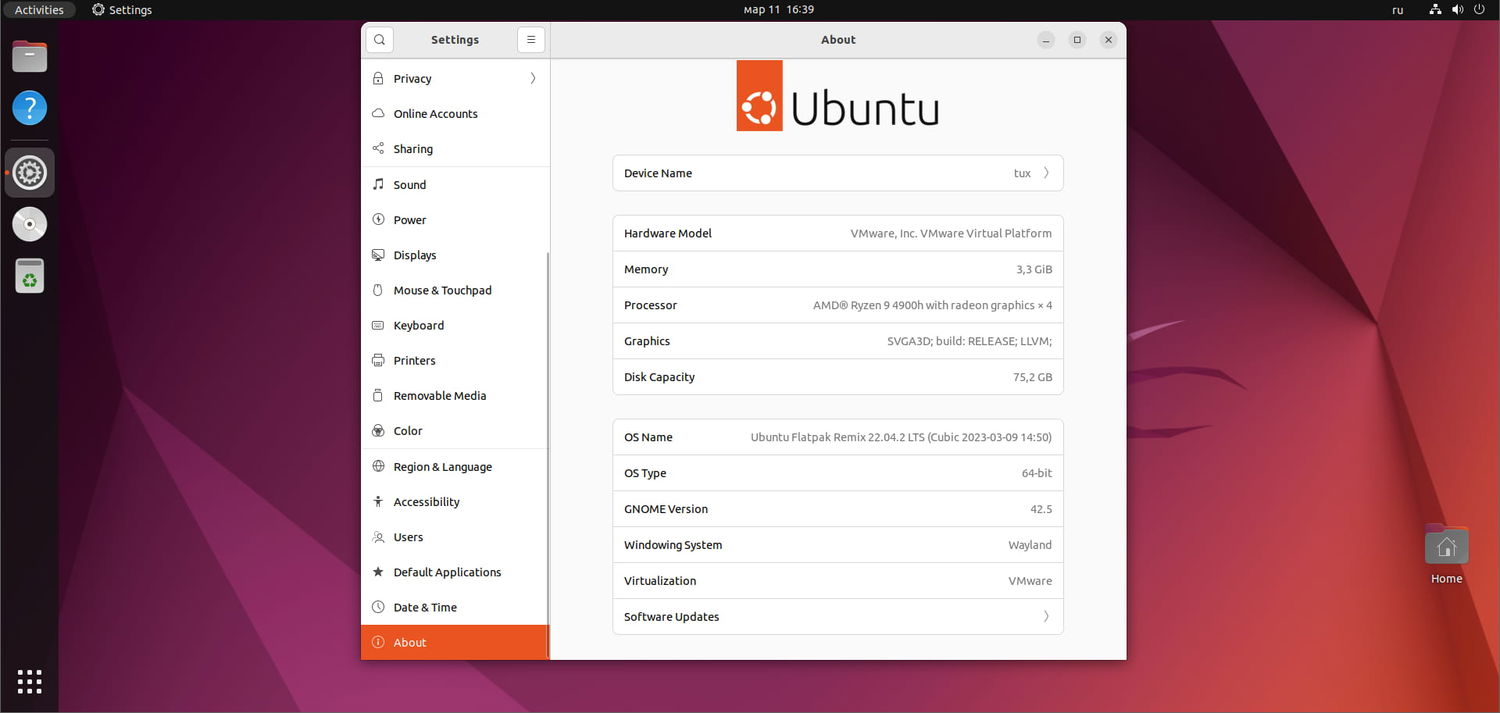Image resolution: width=1500 pixels, height=713 pixels.
Task: Select Sharing panel in sidebar
Action: click(x=455, y=148)
